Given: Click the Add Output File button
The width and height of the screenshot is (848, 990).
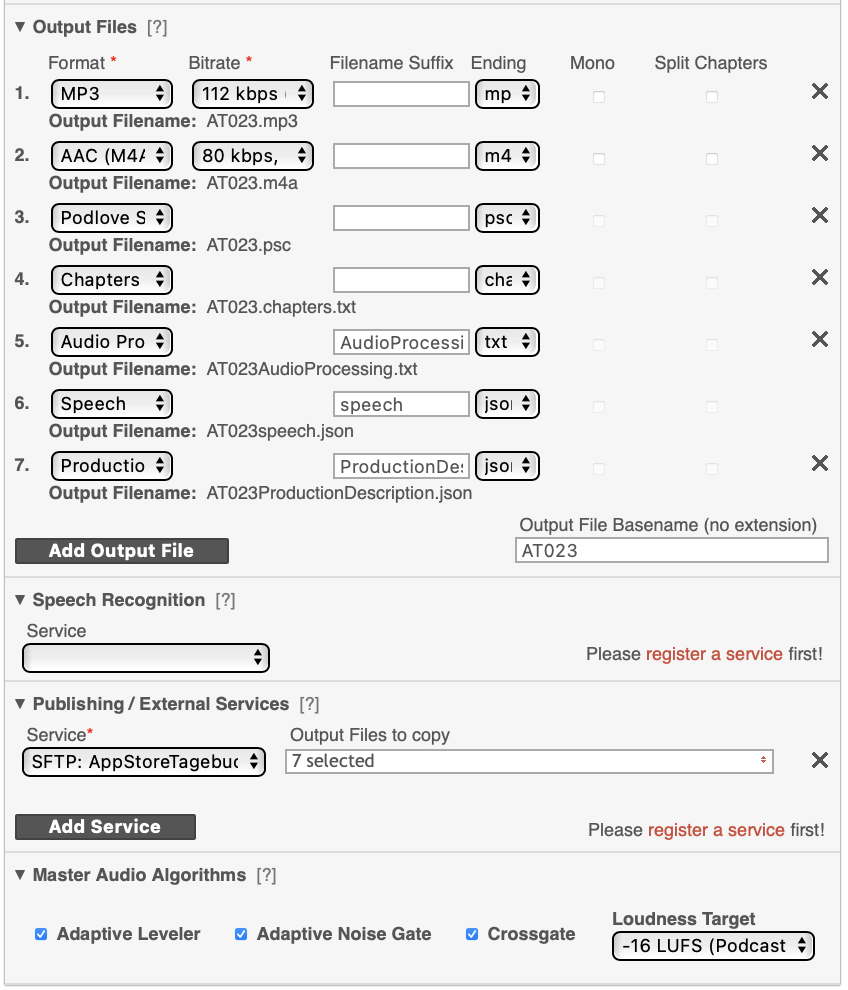Looking at the screenshot, I should click(122, 551).
